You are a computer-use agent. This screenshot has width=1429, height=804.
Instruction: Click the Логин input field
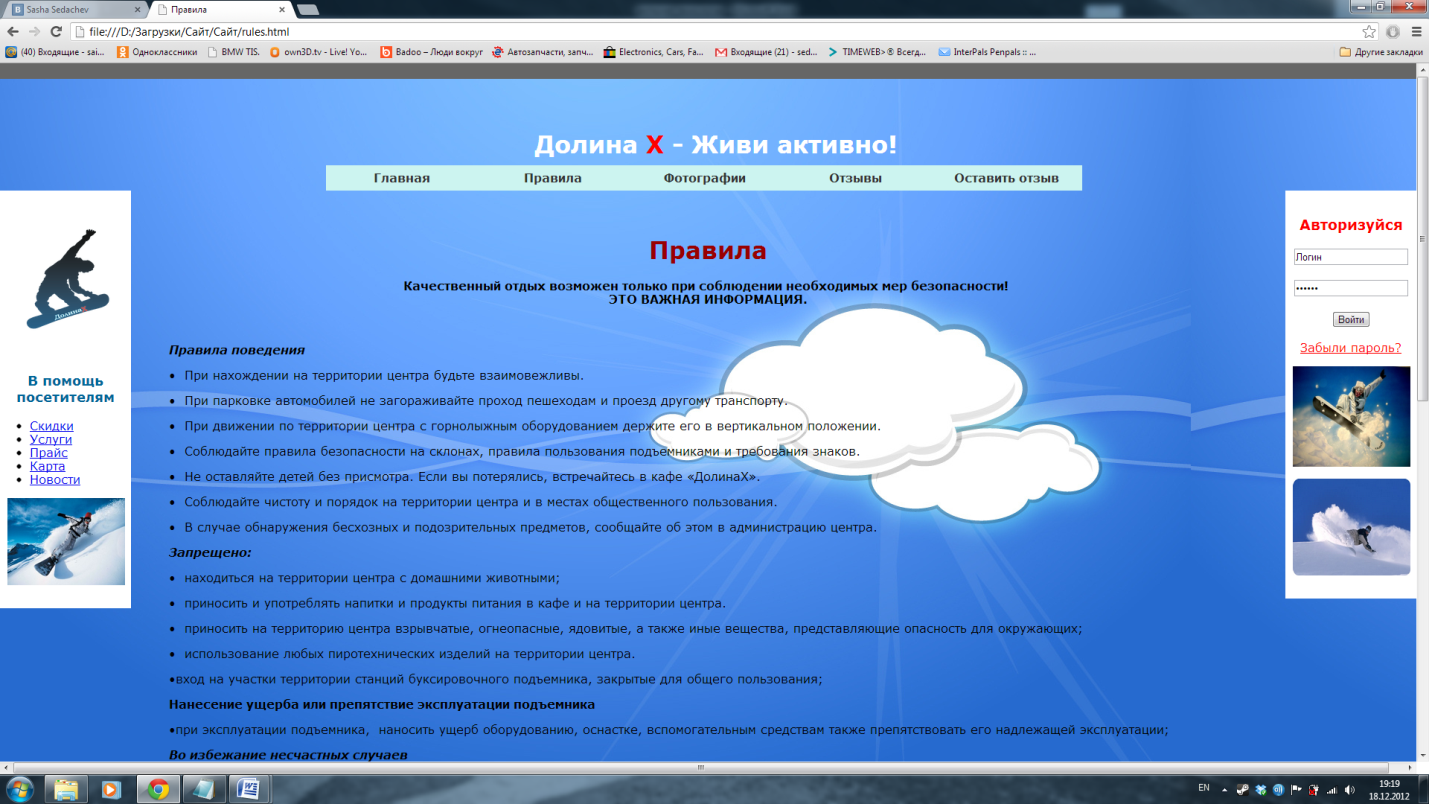point(1350,257)
